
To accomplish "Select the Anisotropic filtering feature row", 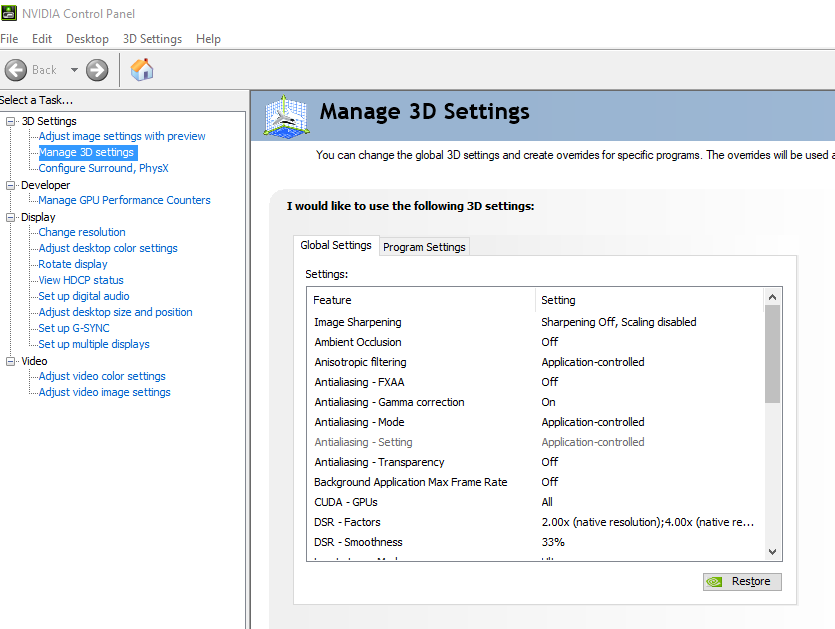I will (535, 362).
